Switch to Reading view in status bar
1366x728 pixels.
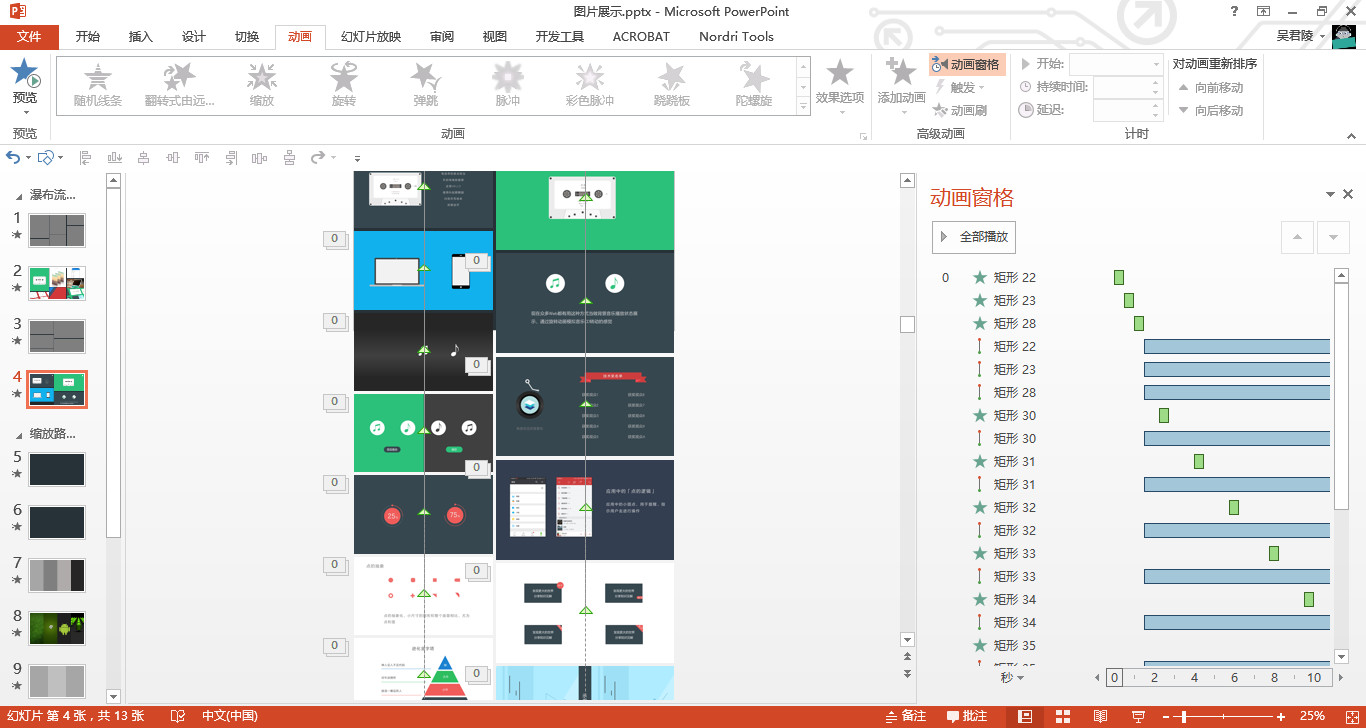pos(1100,716)
